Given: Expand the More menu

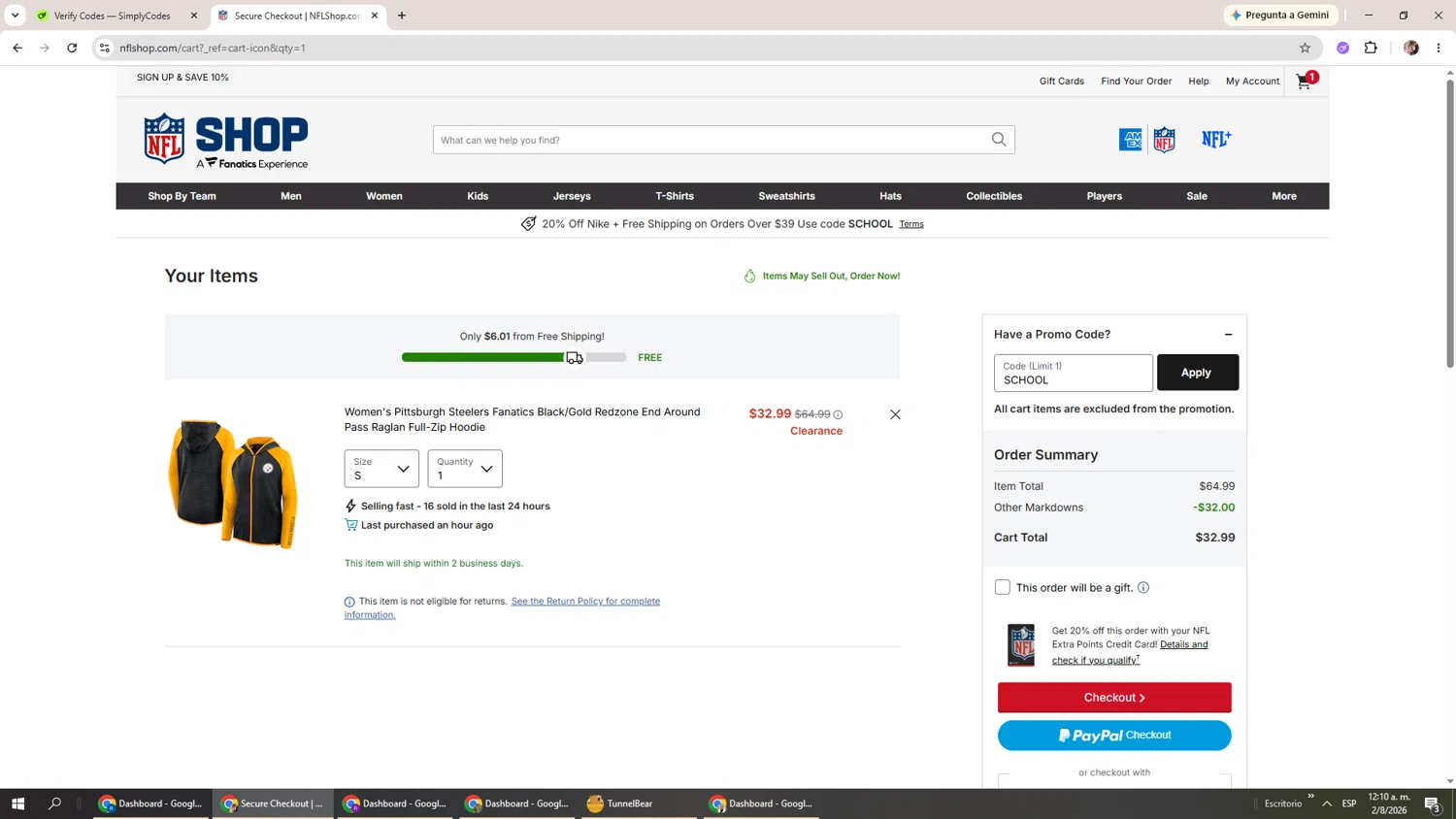Looking at the screenshot, I should pos(1284,196).
